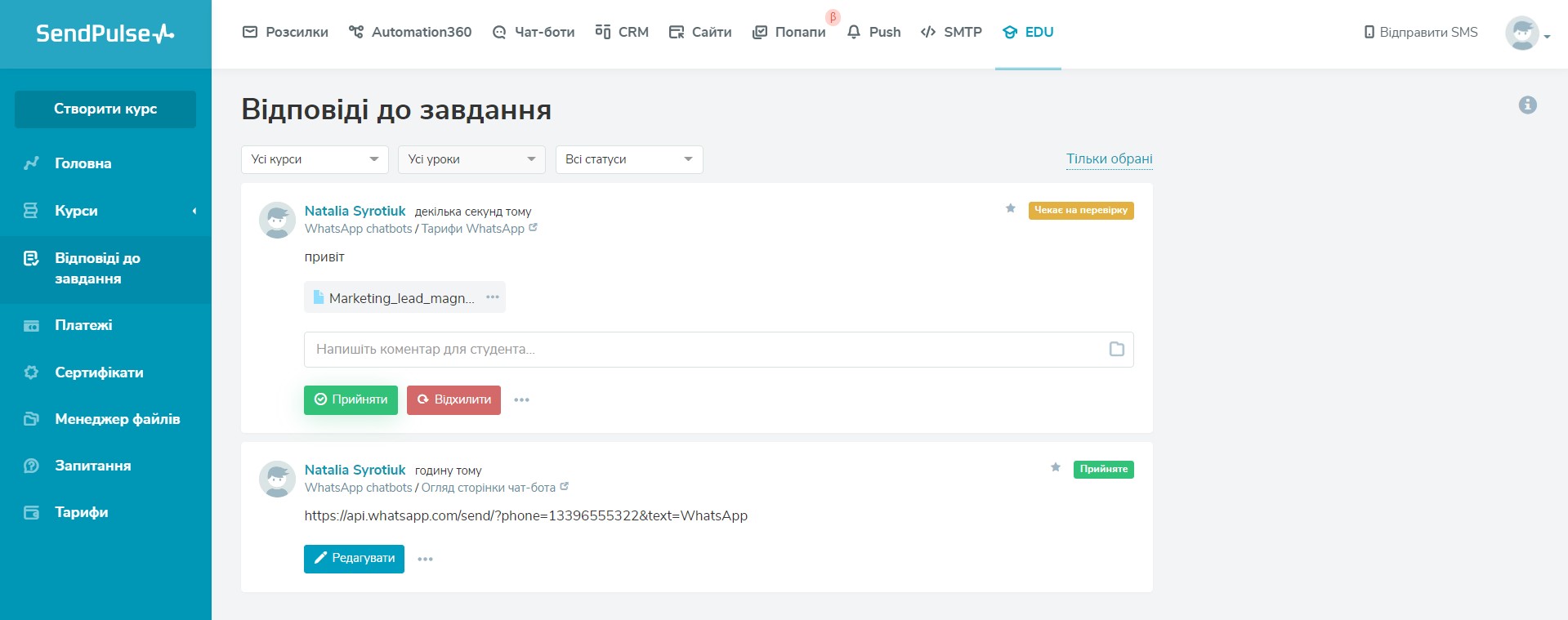The image size is (1568, 620).
Task: Open the Тарифи WhatsApp lesson link
Action: (472, 229)
